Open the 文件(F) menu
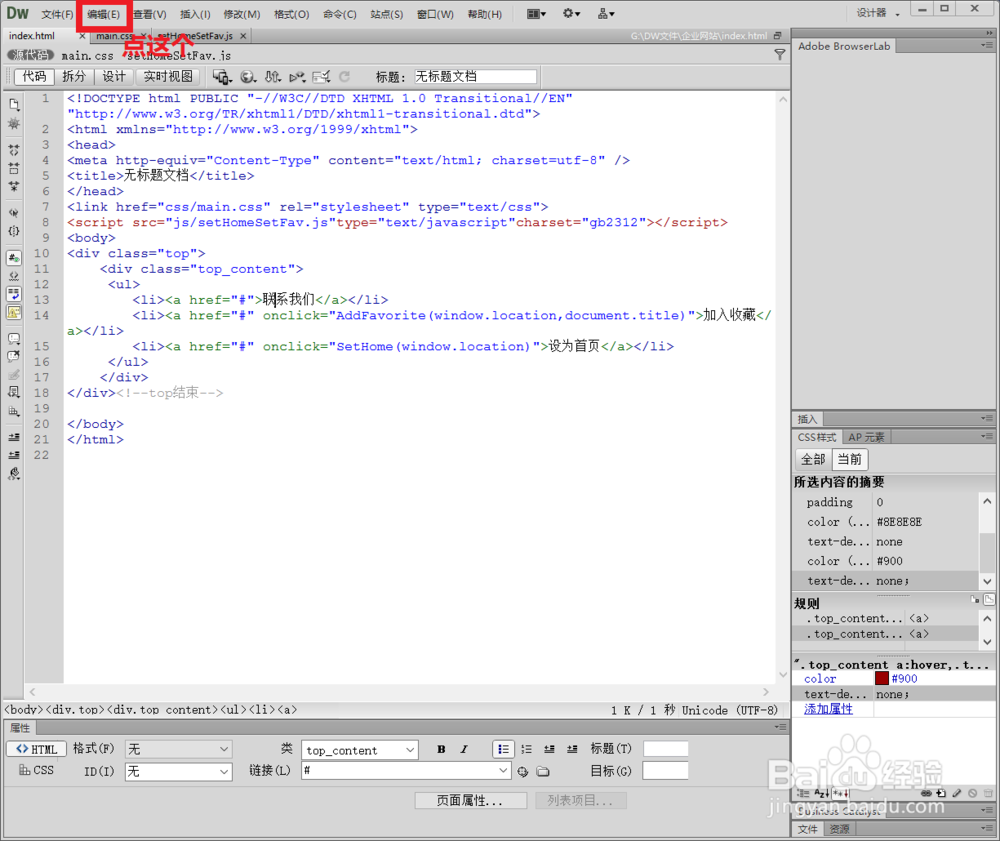 57,14
